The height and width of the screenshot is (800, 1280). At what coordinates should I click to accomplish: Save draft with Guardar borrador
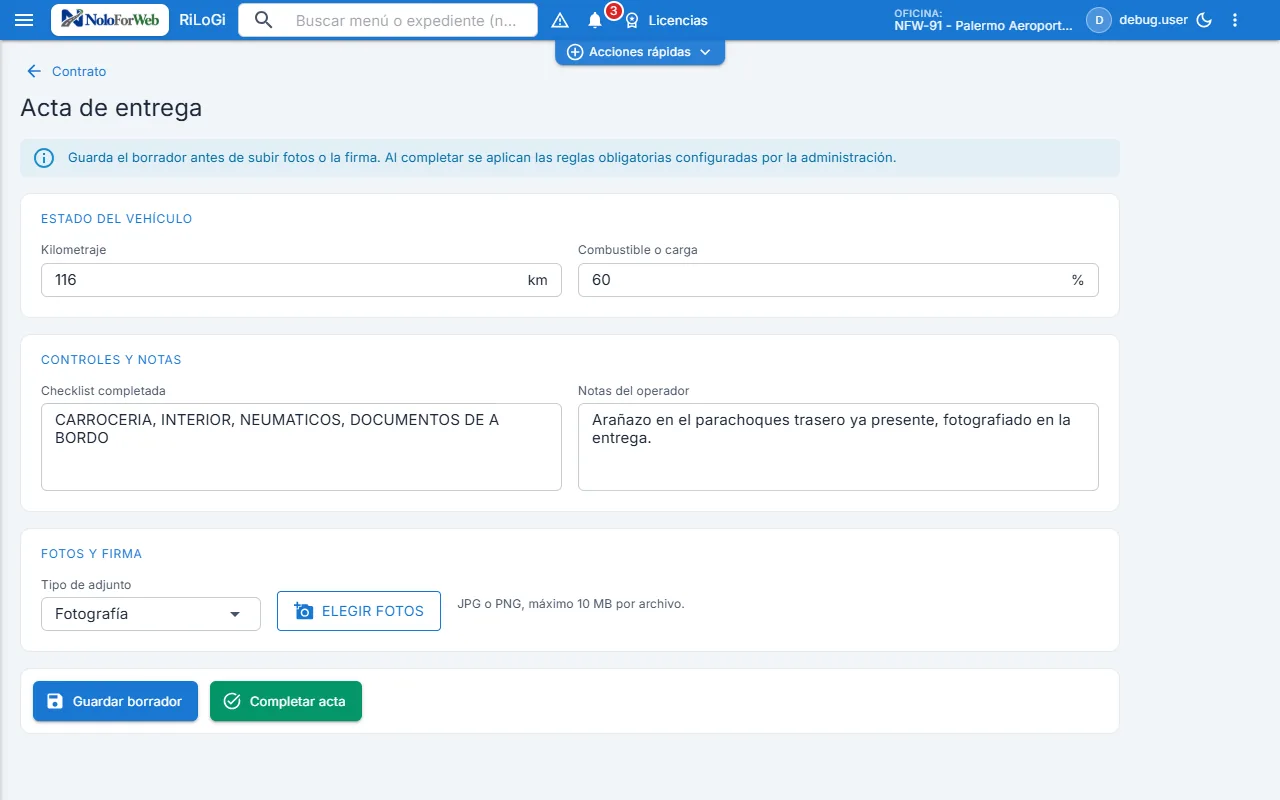pyautogui.click(x=115, y=701)
